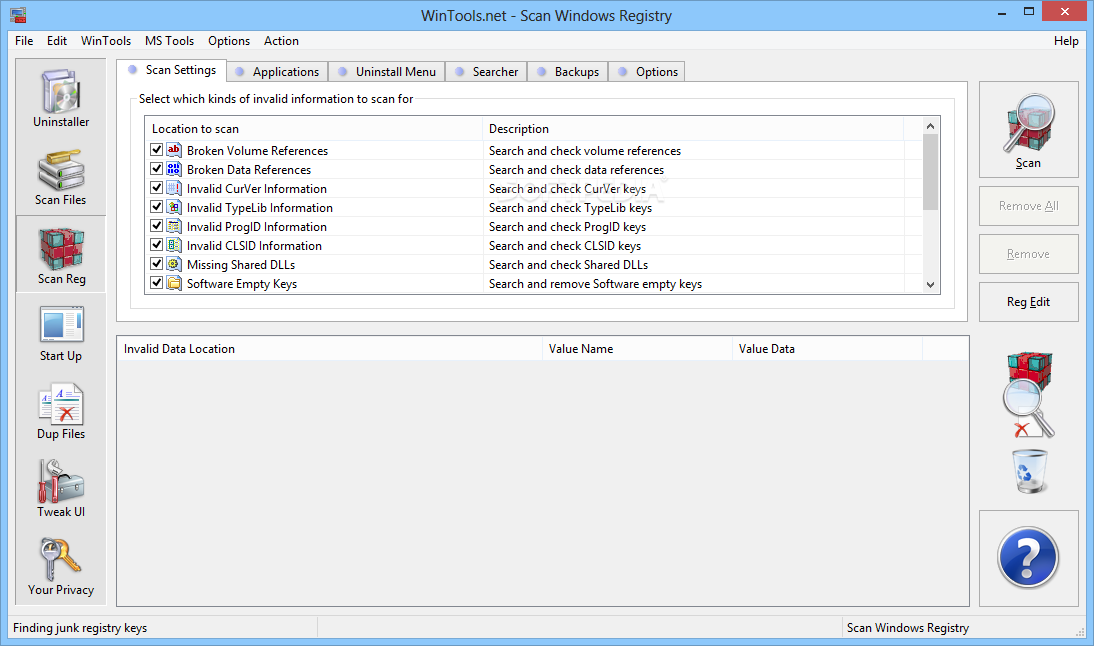Click the registry cube with magnifier icon

click(1029, 396)
